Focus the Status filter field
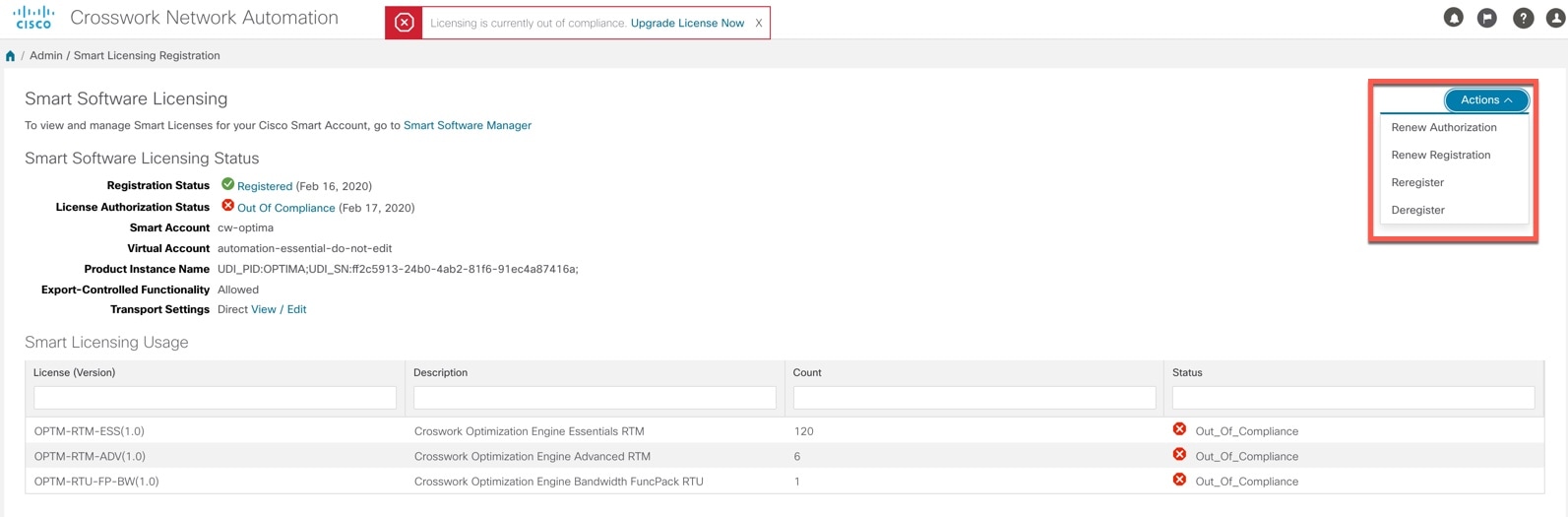Viewport: 1568px width, 517px height. tap(1353, 397)
